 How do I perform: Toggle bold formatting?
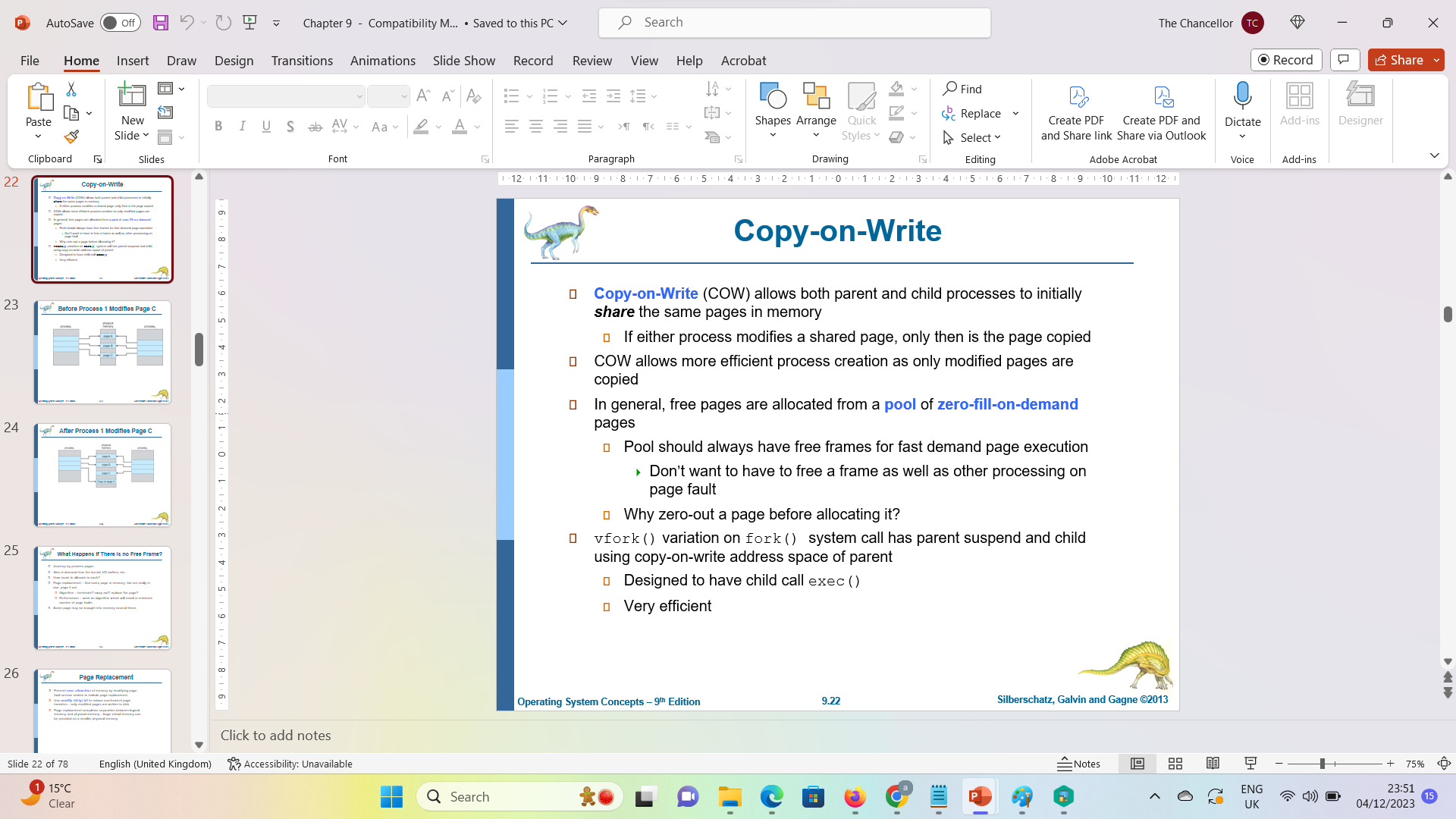[218, 126]
